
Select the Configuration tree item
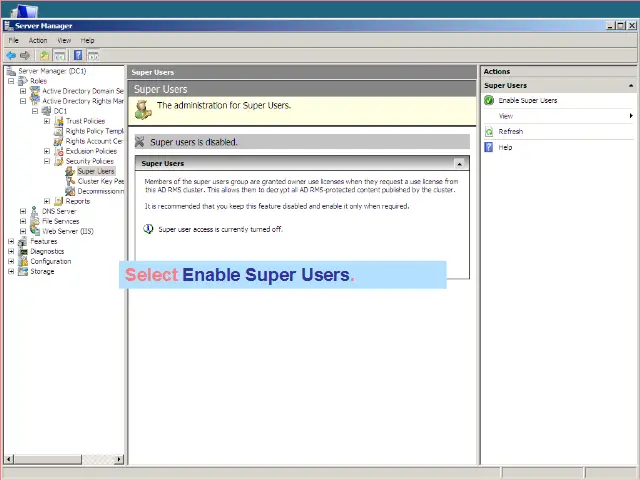tap(51, 261)
